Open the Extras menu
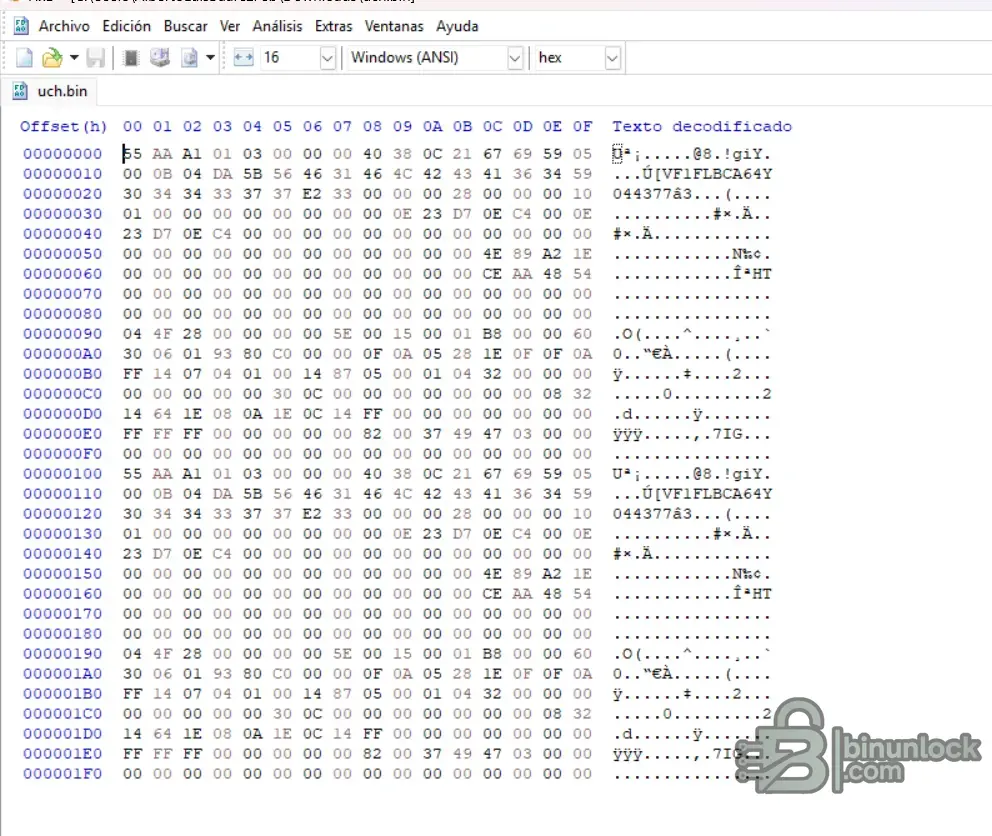 point(333,26)
